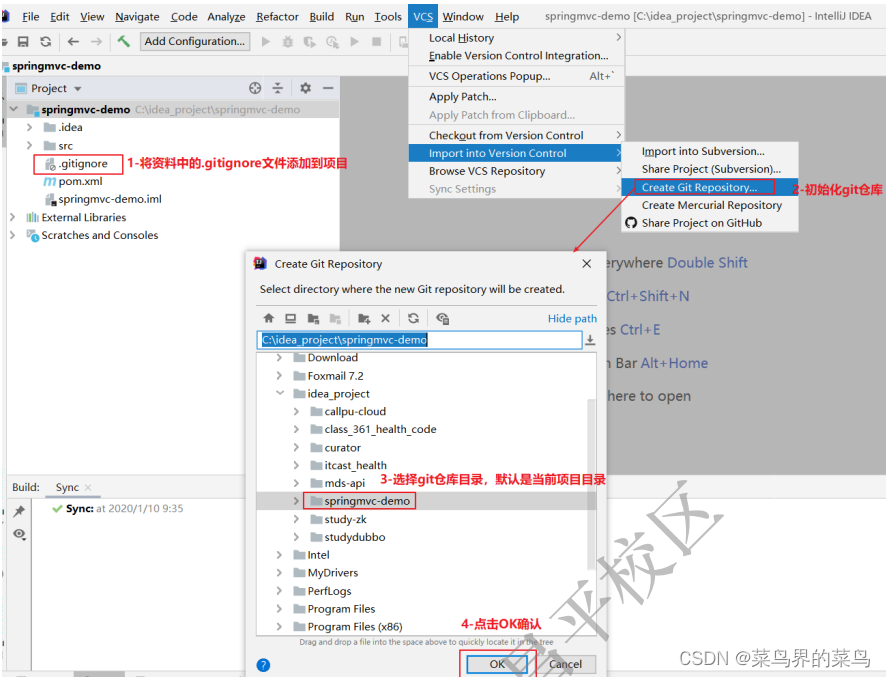Screen dimensions: 886x677
Task: Click the Stop square icon
Action: [x=376, y=41]
